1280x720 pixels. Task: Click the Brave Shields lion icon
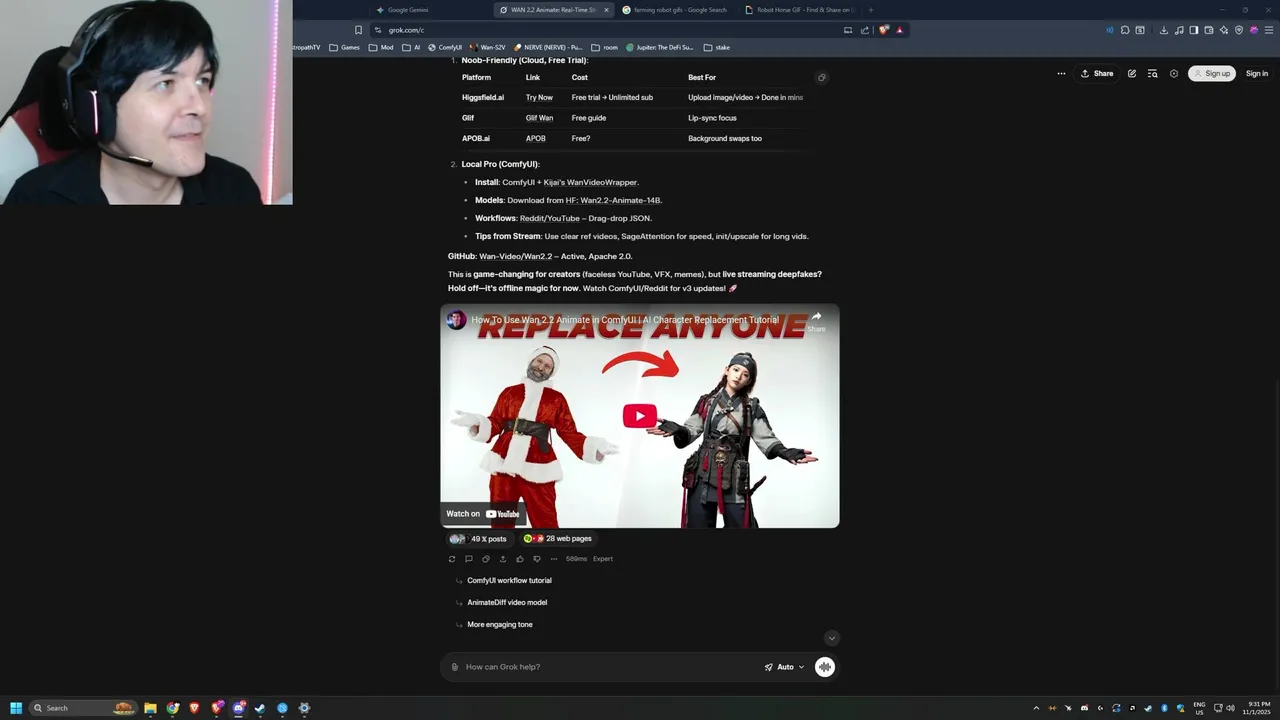(x=883, y=30)
